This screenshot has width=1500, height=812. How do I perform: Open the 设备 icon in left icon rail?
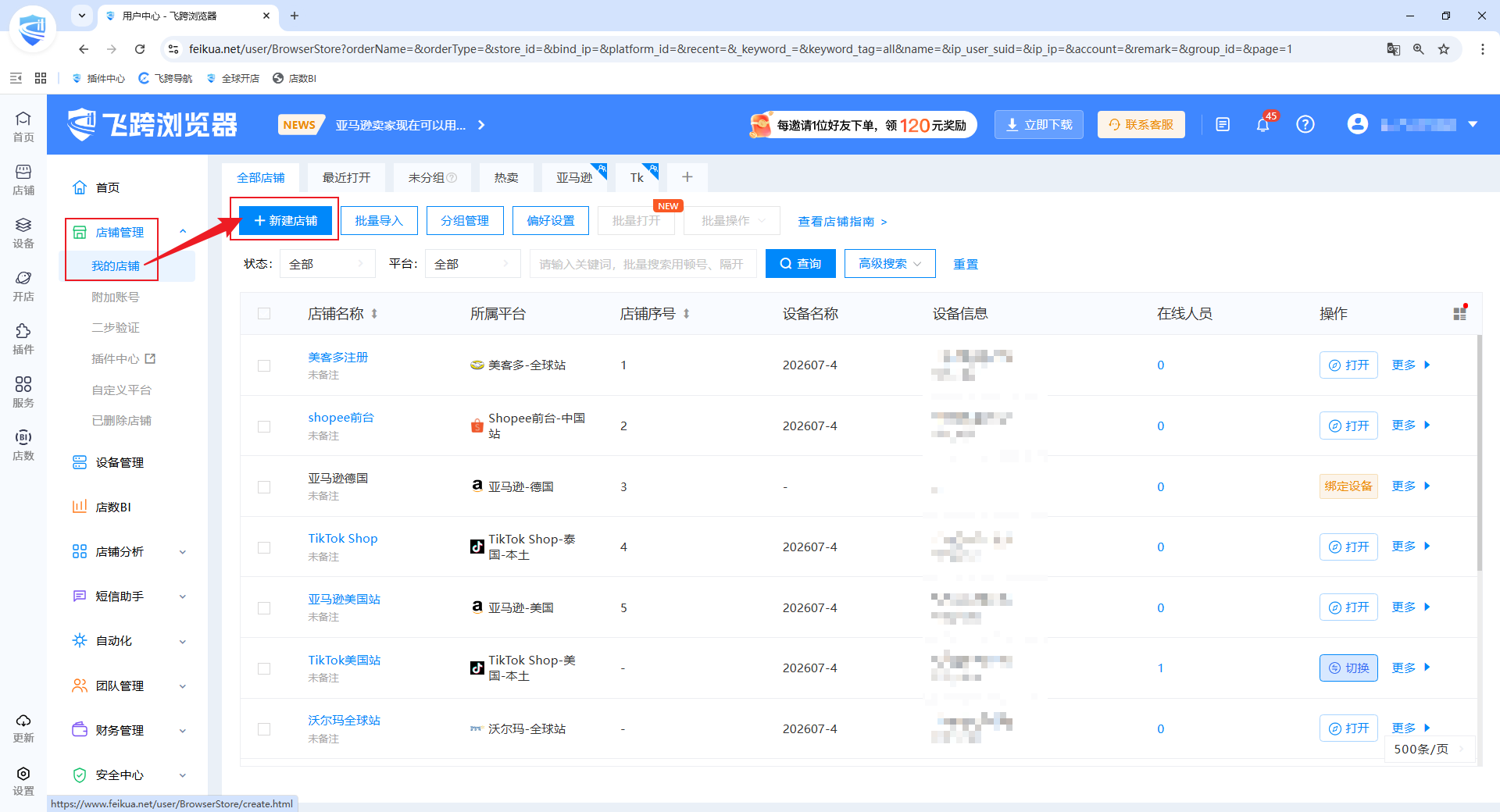pyautogui.click(x=23, y=232)
